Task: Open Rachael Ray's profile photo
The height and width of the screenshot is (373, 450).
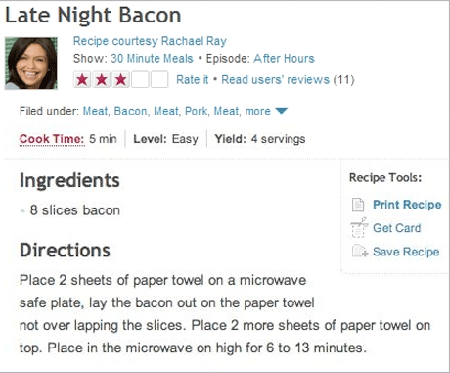Action: 31,63
